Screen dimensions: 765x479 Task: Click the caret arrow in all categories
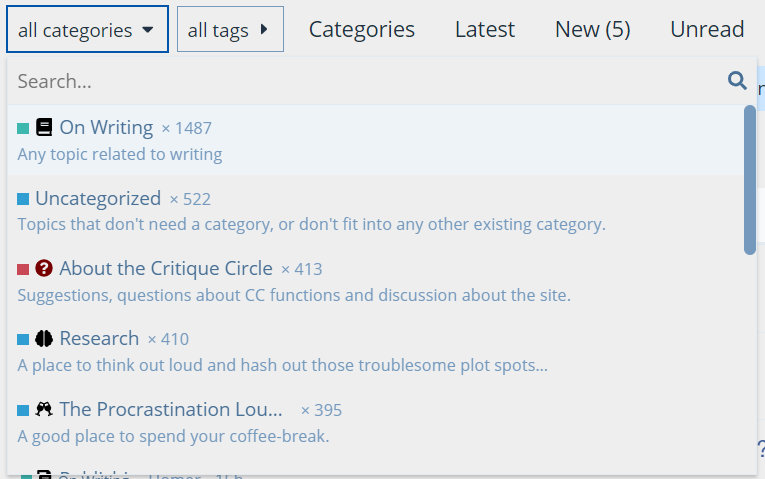pyautogui.click(x=148, y=30)
